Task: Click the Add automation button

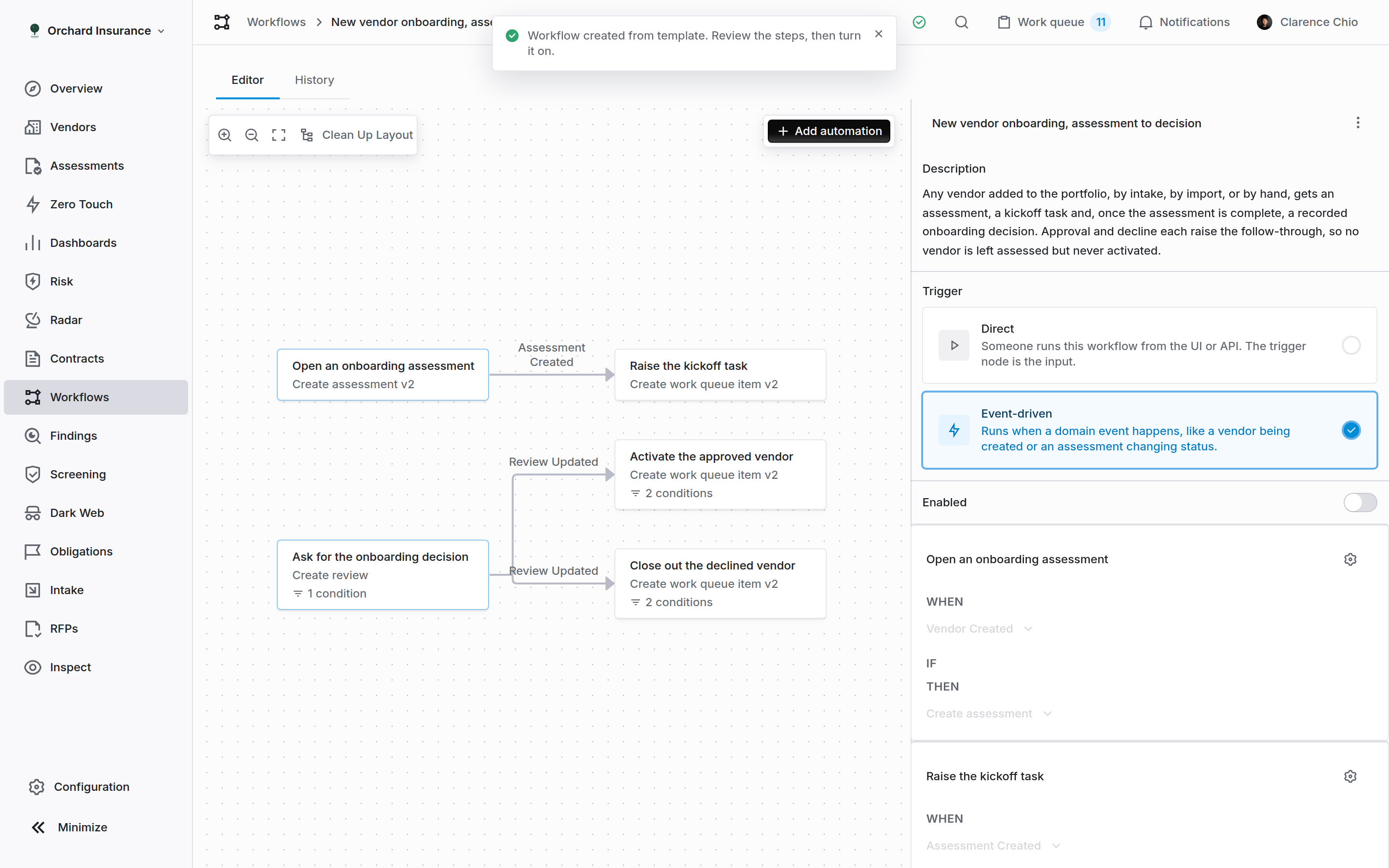Action: pos(828,131)
